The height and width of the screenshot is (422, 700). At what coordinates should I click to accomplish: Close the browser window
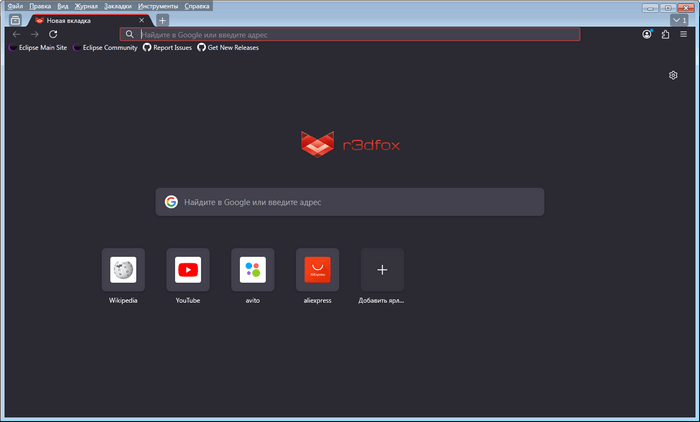(x=686, y=8)
